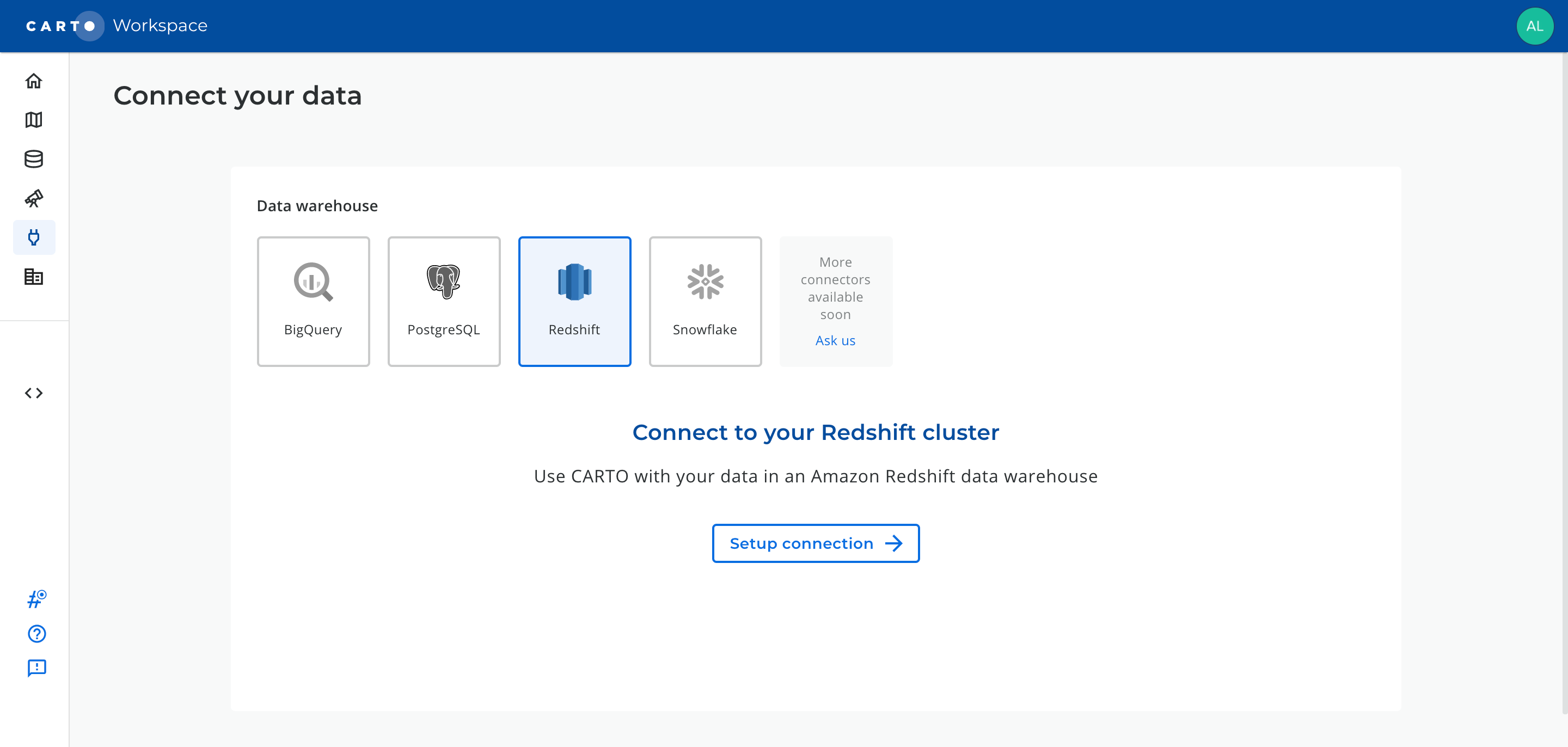The image size is (1568, 747).
Task: Open the Help question mark icon
Action: [36, 634]
